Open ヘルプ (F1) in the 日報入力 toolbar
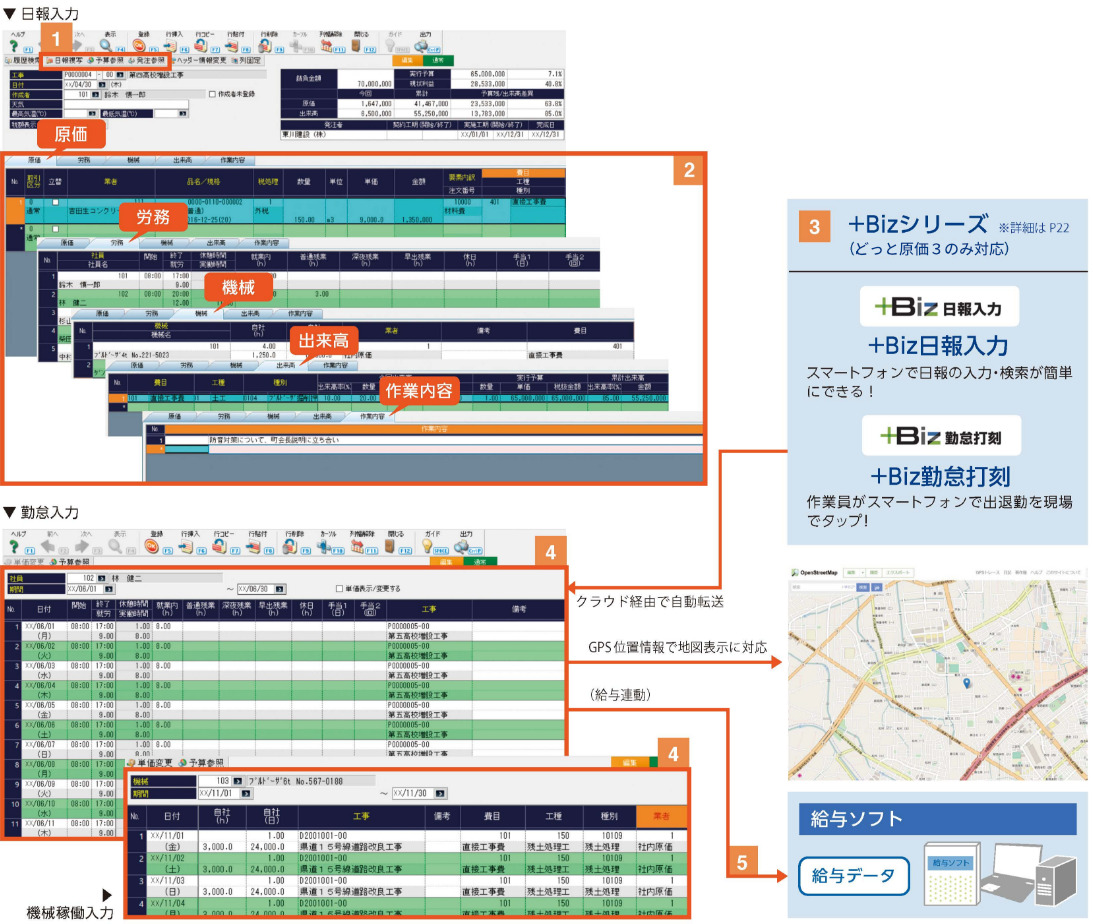 [14, 46]
